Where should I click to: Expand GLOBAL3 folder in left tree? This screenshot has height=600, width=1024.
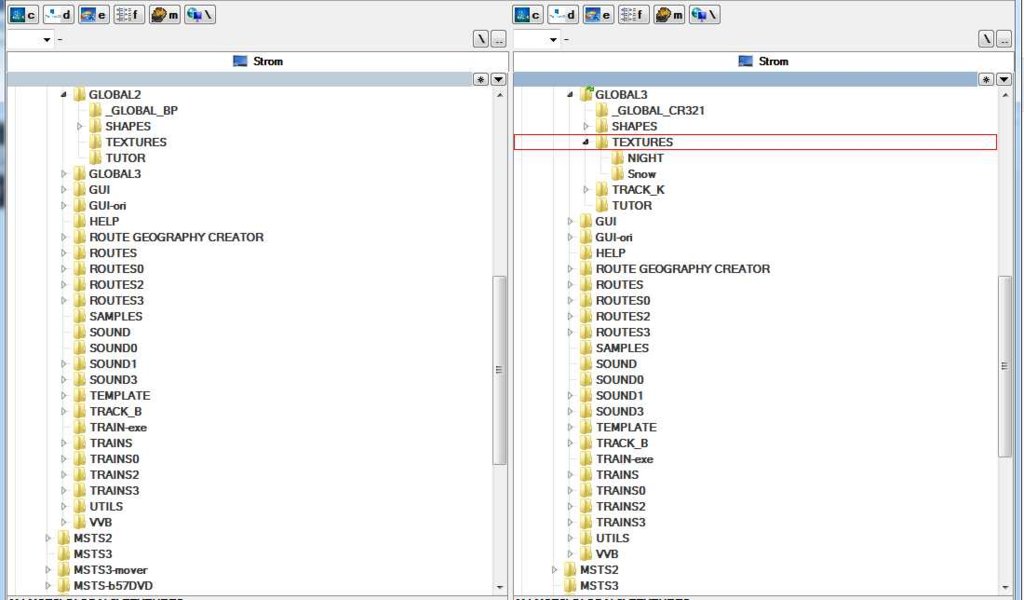(x=64, y=174)
